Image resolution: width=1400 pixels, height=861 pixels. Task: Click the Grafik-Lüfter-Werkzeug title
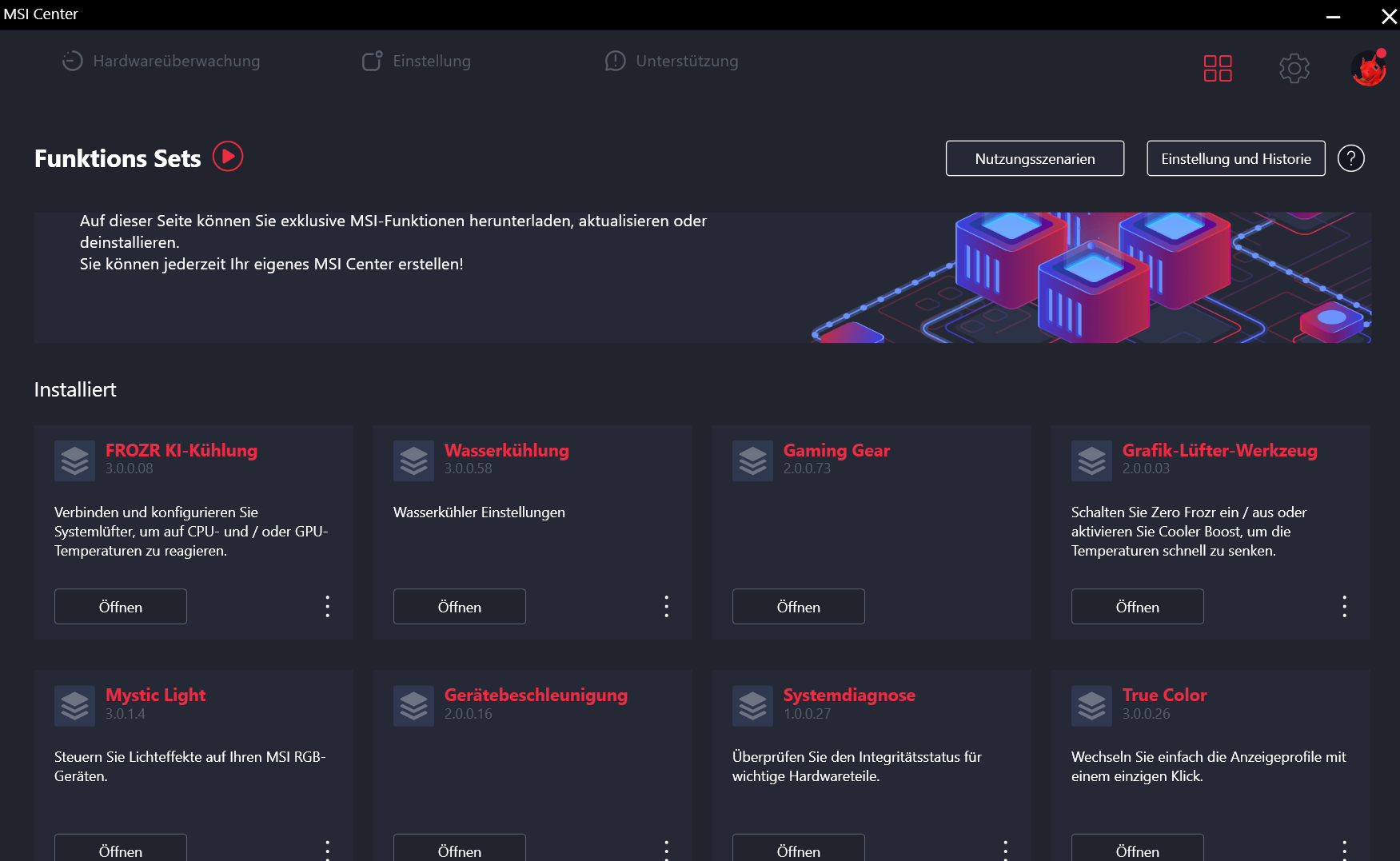[1220, 450]
